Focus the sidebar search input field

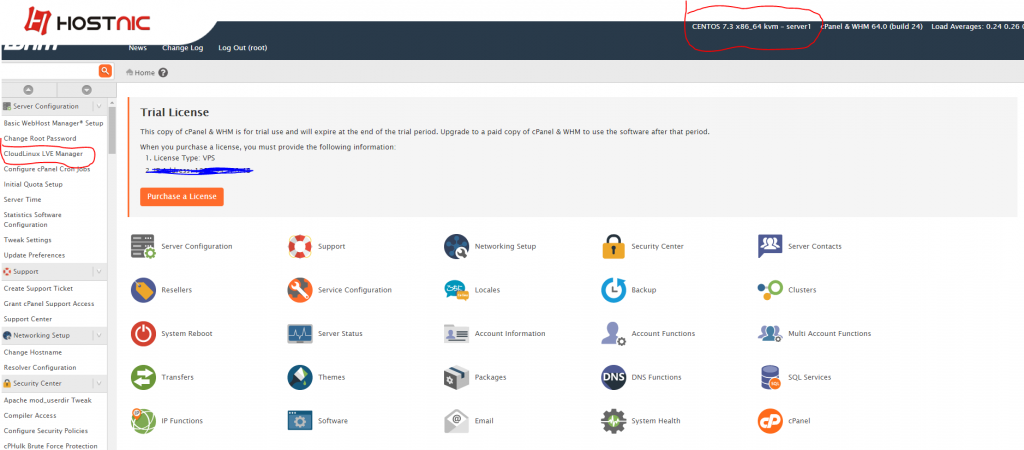pos(50,71)
